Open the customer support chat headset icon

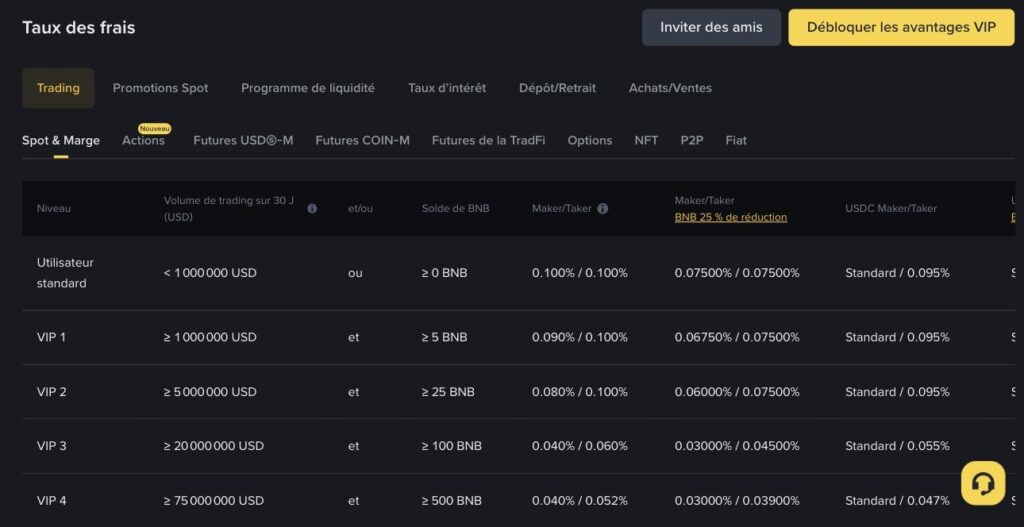pos(983,483)
